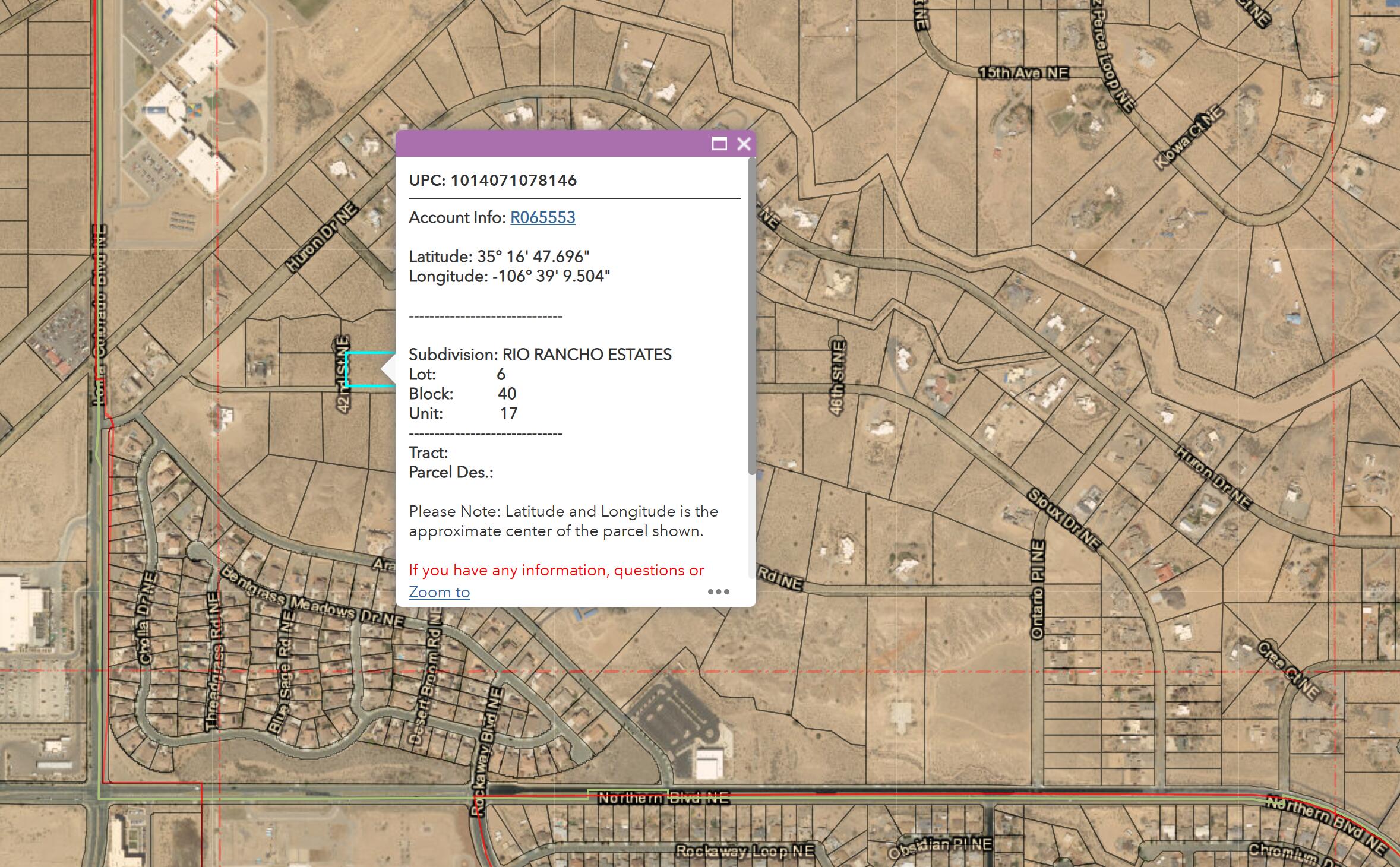Click the Bentgrass Meadows Dr NE label
1400x867 pixels.
coord(312,596)
